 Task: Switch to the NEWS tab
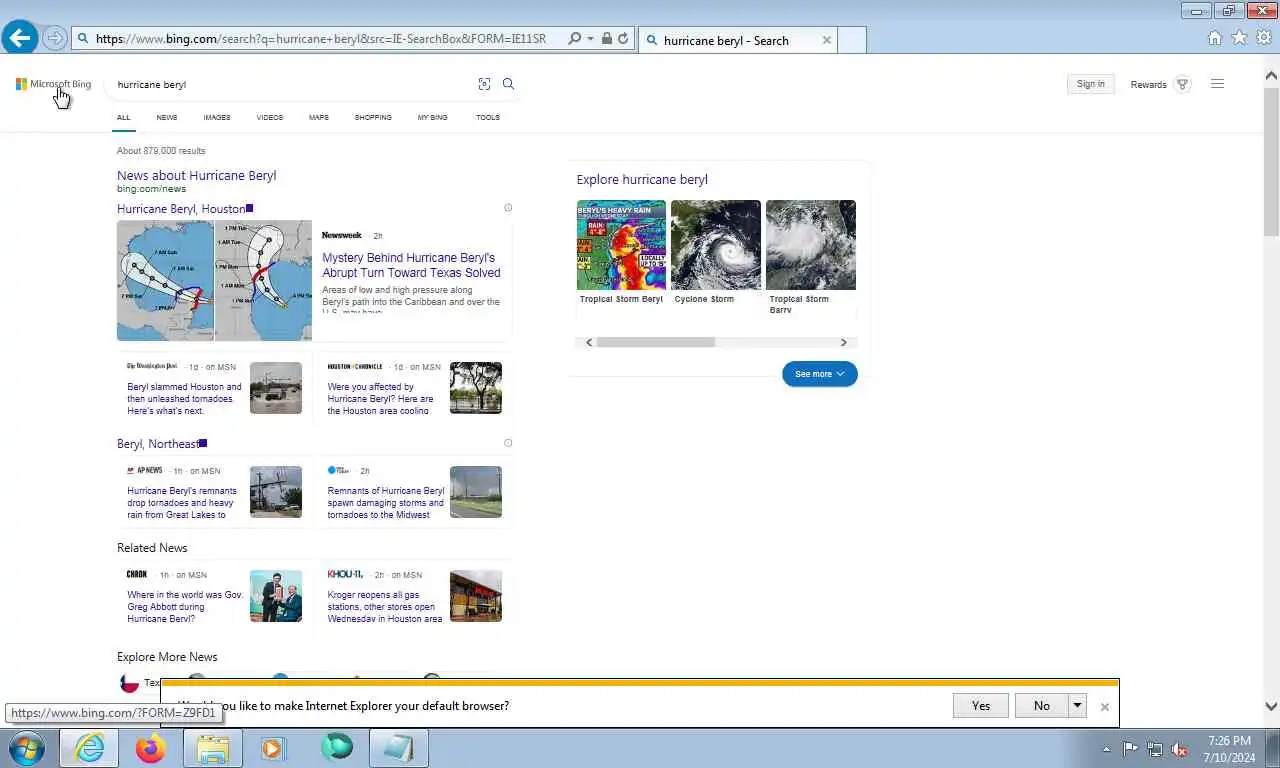pos(166,117)
